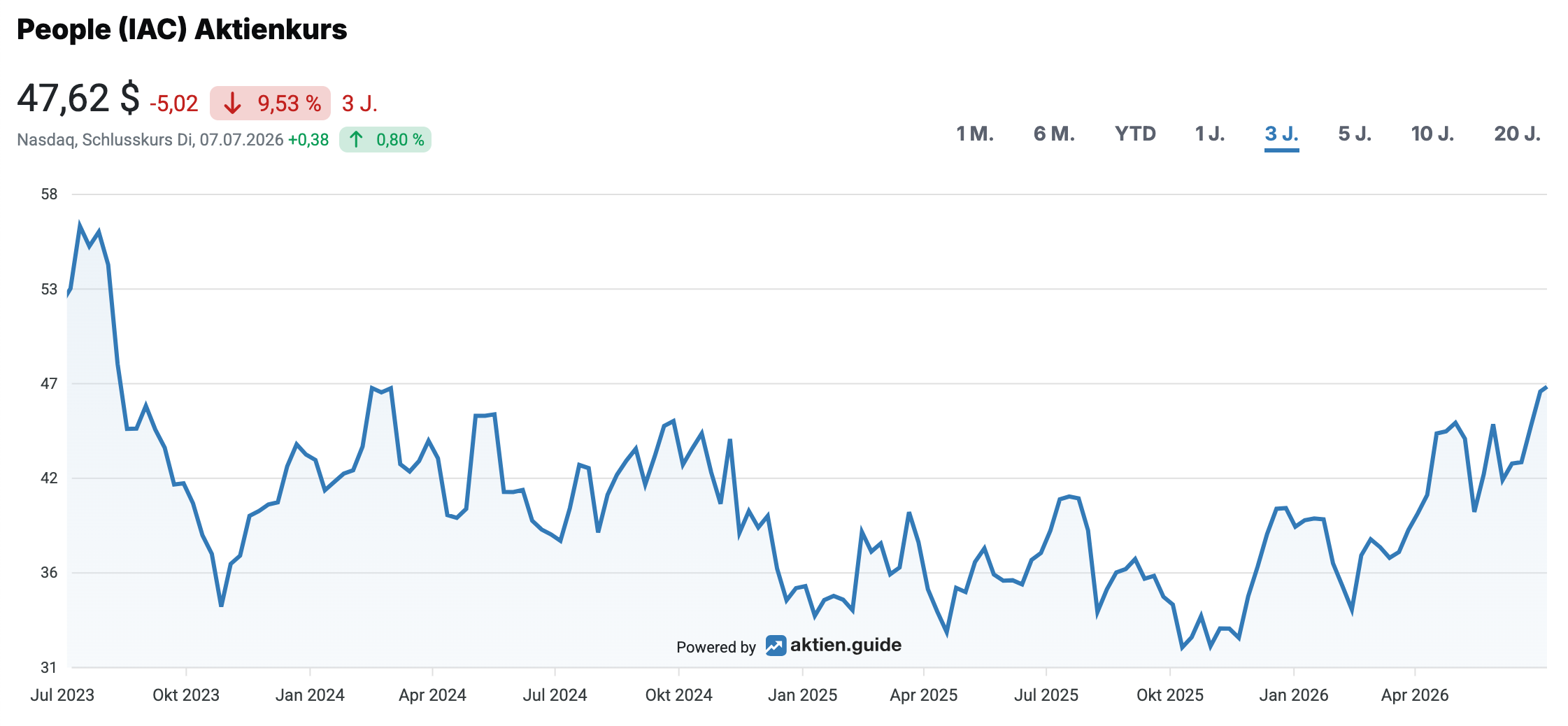The image size is (1568, 726).
Task: Switch to the YTD range
Action: click(1135, 134)
